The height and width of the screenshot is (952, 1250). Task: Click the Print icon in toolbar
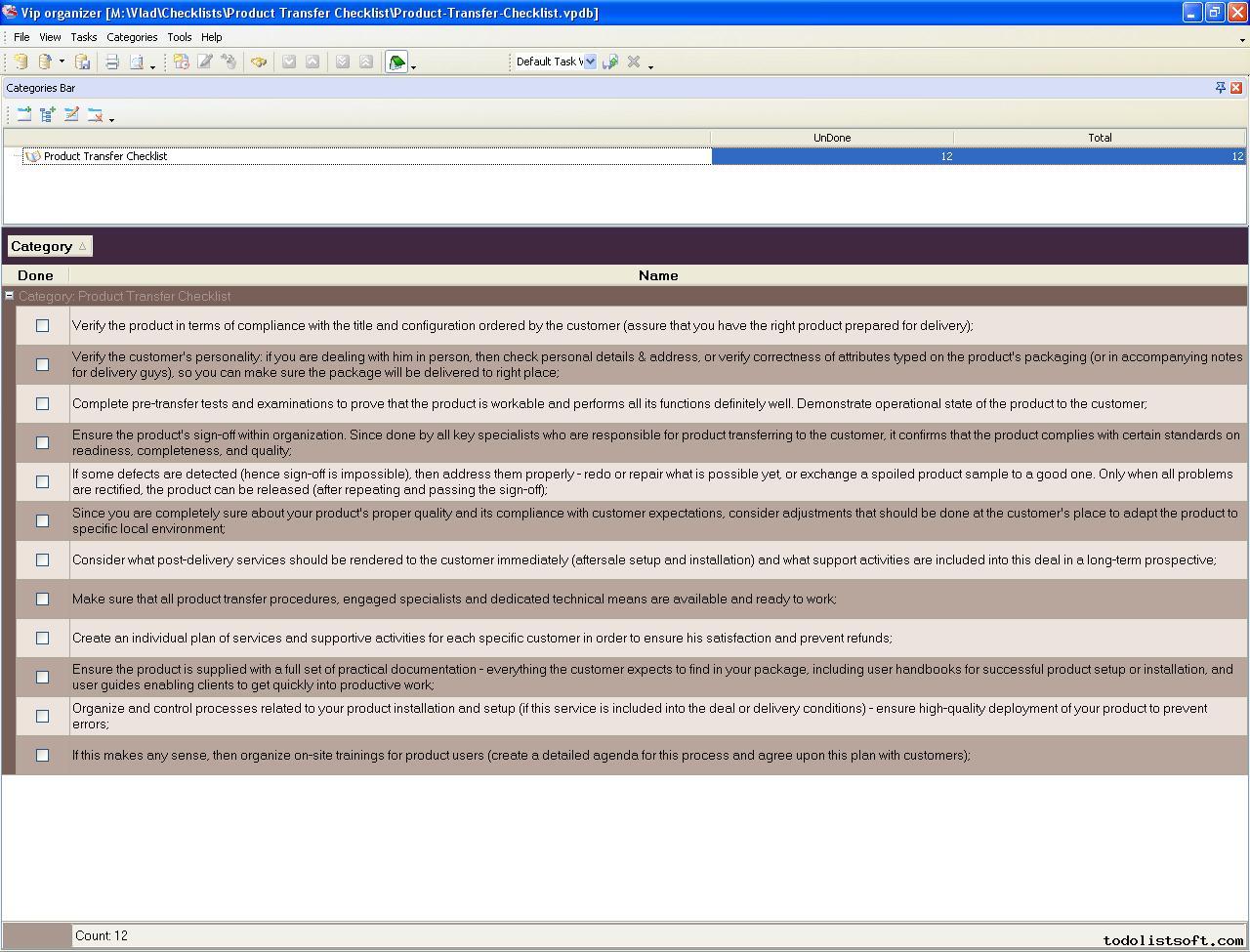pos(112,62)
